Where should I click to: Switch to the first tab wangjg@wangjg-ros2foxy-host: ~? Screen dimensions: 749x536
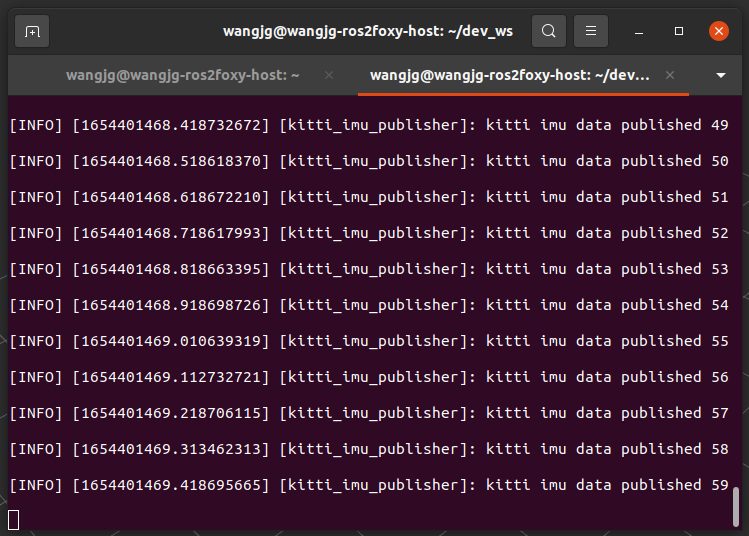click(x=182, y=75)
